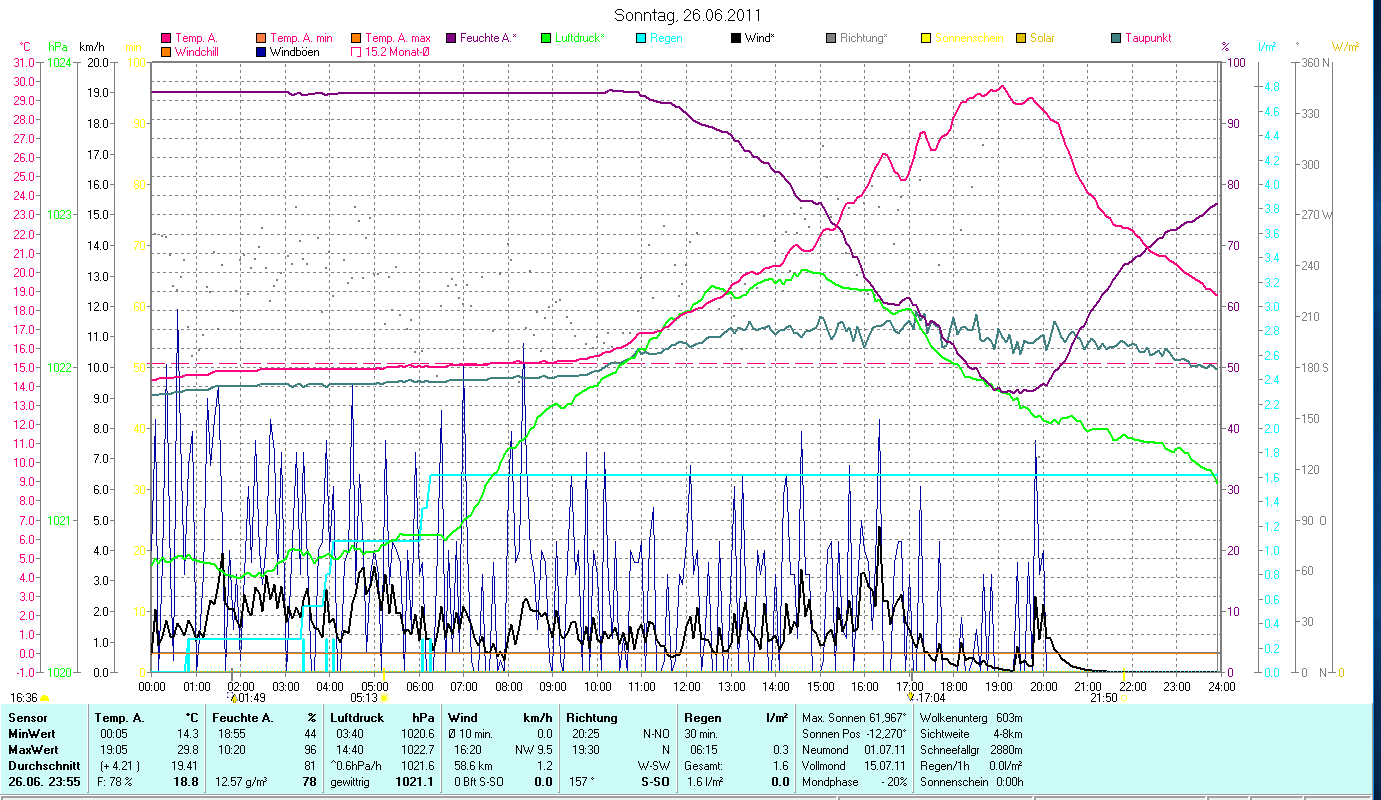The width and height of the screenshot is (1381, 800).
Task: Click the Taupunkt teal legend swatch
Action: pyautogui.click(x=1115, y=38)
